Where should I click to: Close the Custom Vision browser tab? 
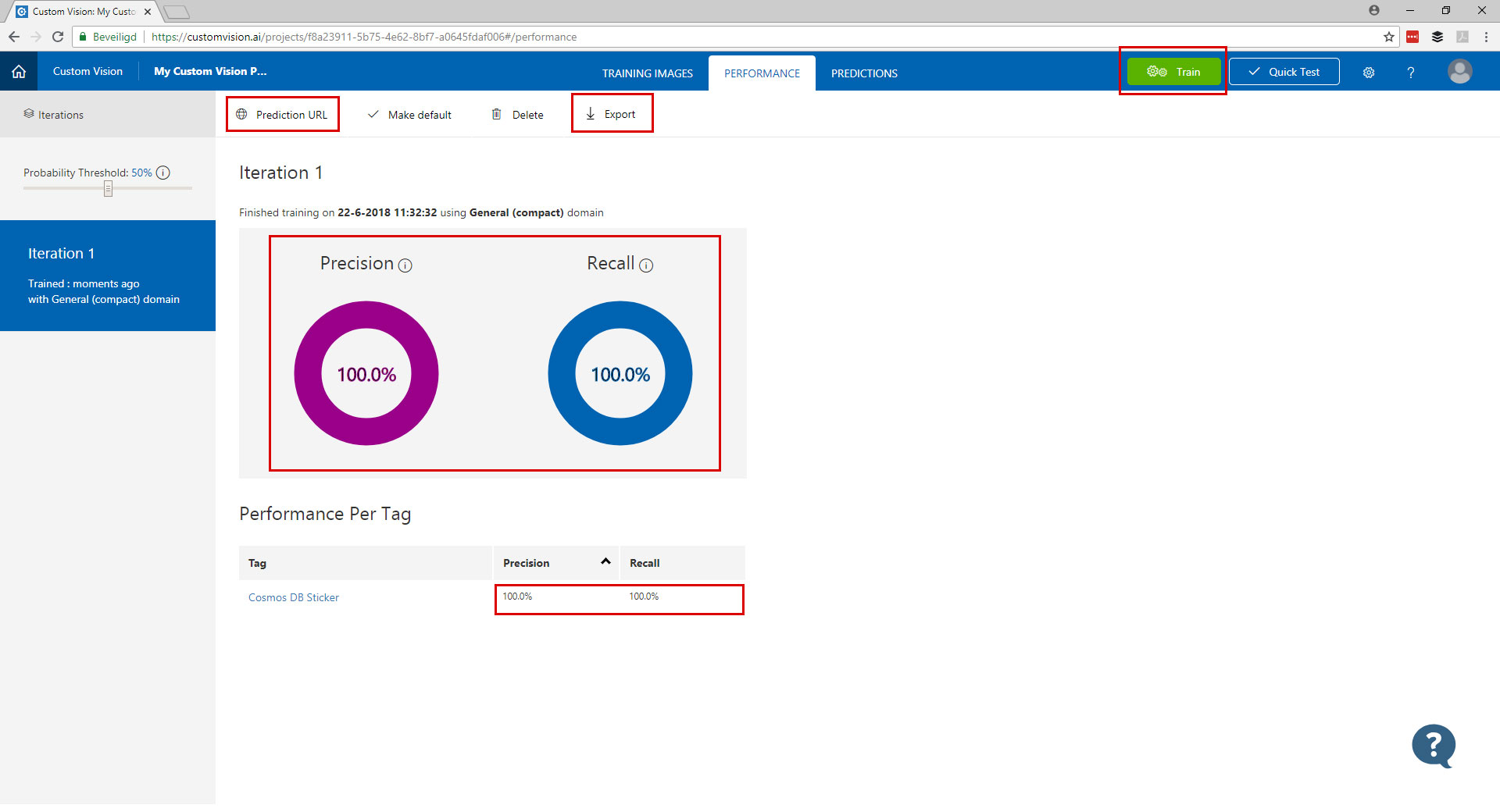(148, 12)
